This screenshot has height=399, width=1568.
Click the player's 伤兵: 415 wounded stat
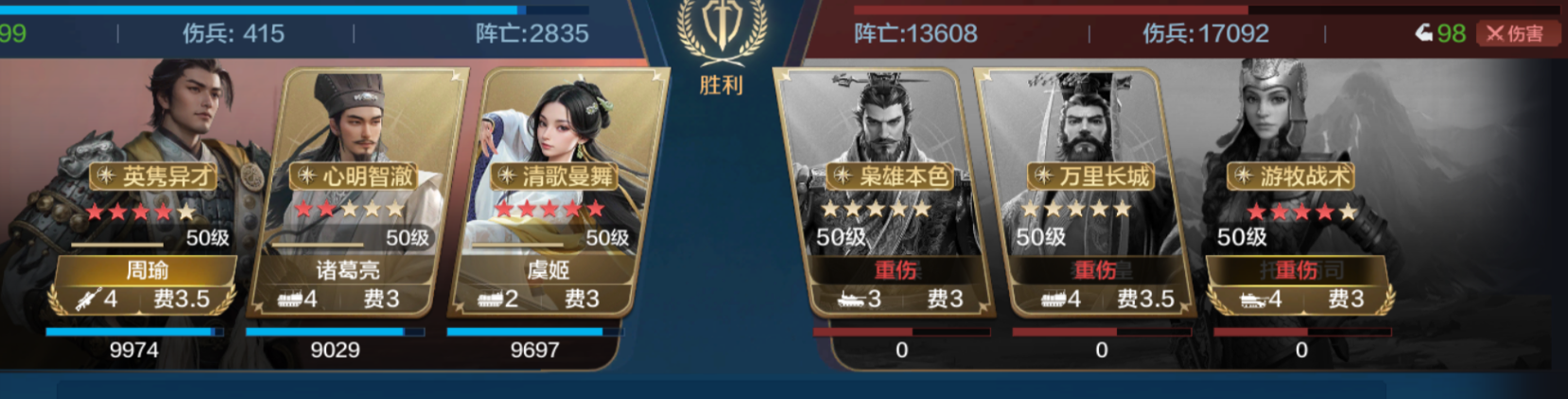234,34
